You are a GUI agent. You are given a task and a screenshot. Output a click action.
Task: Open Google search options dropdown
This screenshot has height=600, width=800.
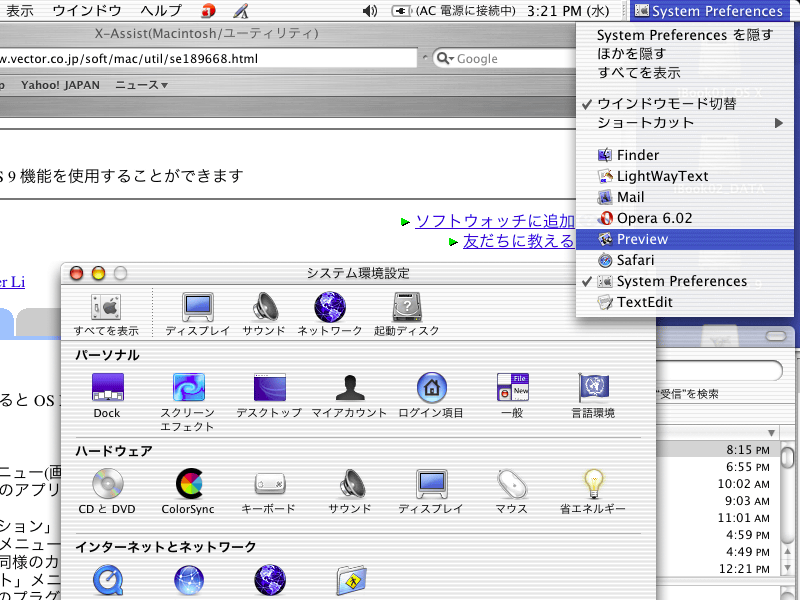(x=445, y=59)
